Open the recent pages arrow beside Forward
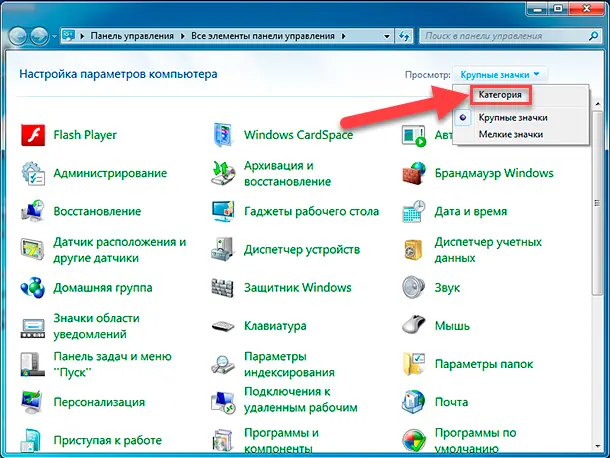610x458 pixels. [54, 37]
